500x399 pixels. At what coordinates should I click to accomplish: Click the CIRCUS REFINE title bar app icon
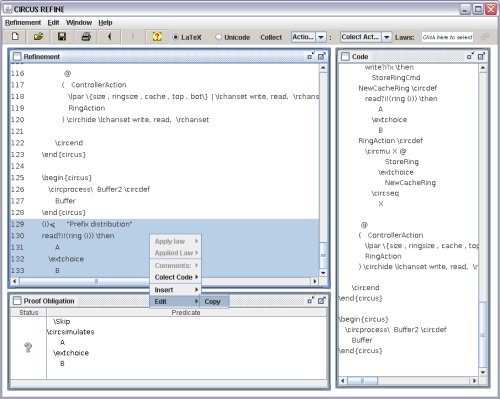[x=7, y=9]
